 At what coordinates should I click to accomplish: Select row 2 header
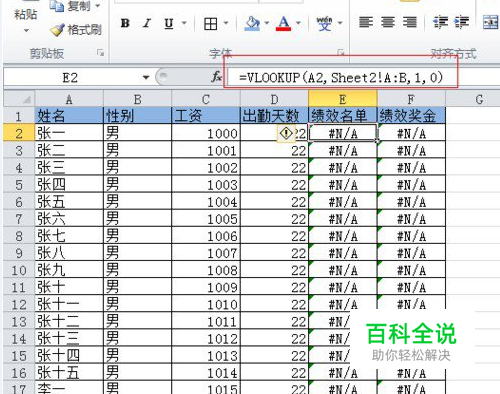click(x=19, y=133)
